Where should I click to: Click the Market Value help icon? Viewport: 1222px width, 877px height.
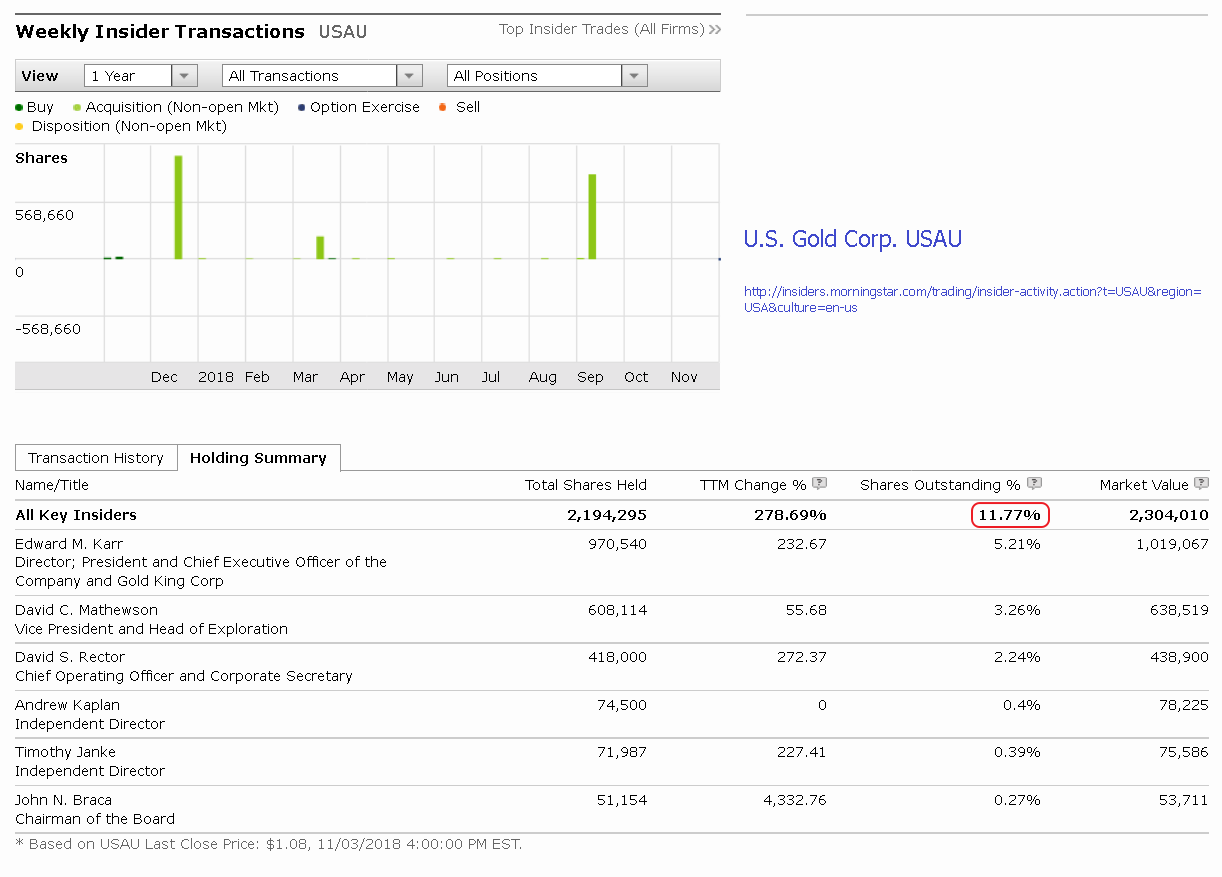[1201, 484]
